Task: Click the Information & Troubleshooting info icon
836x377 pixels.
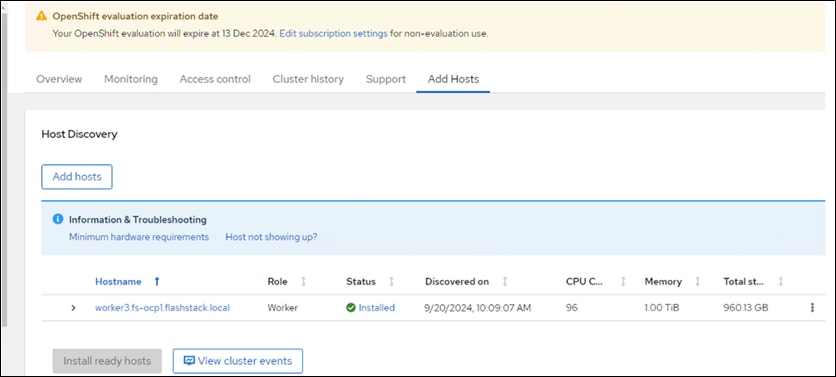Action: click(58, 219)
